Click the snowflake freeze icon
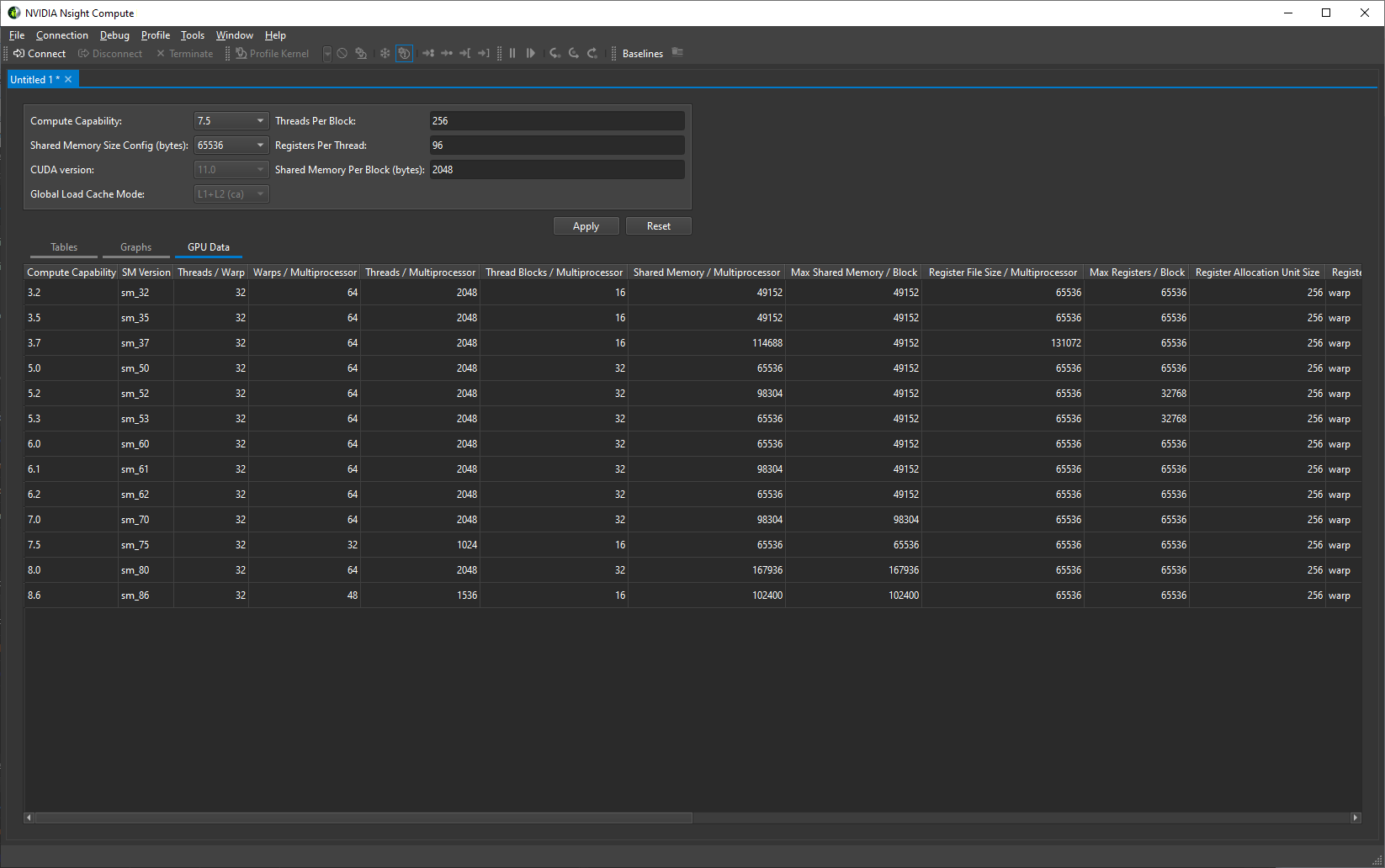1385x868 pixels. coord(385,53)
